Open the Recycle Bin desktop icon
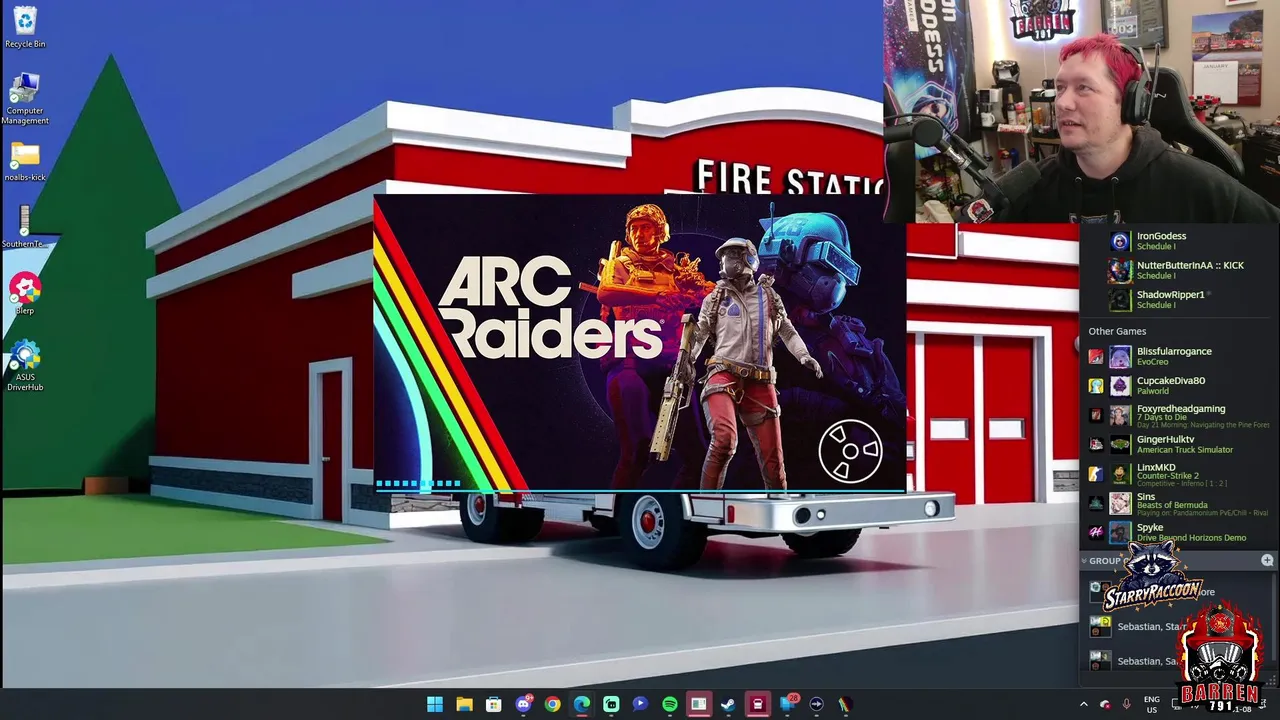Screen dimensions: 1280x720 pos(25,27)
